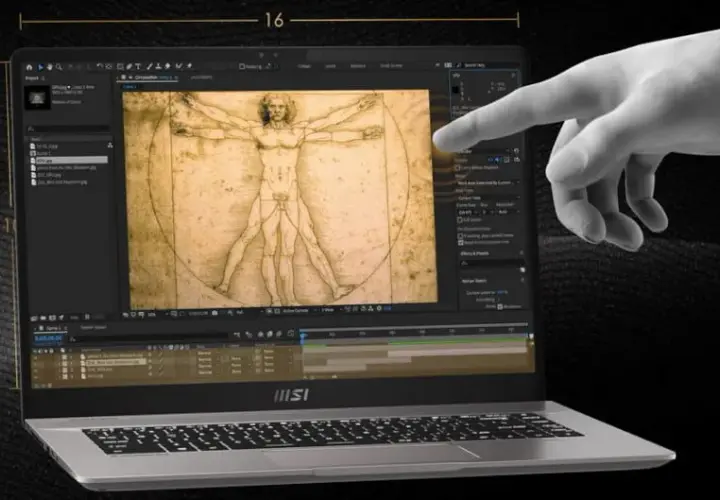Select the Puppet Pin tool
Screen dimensions: 720x500
pos(189,67)
